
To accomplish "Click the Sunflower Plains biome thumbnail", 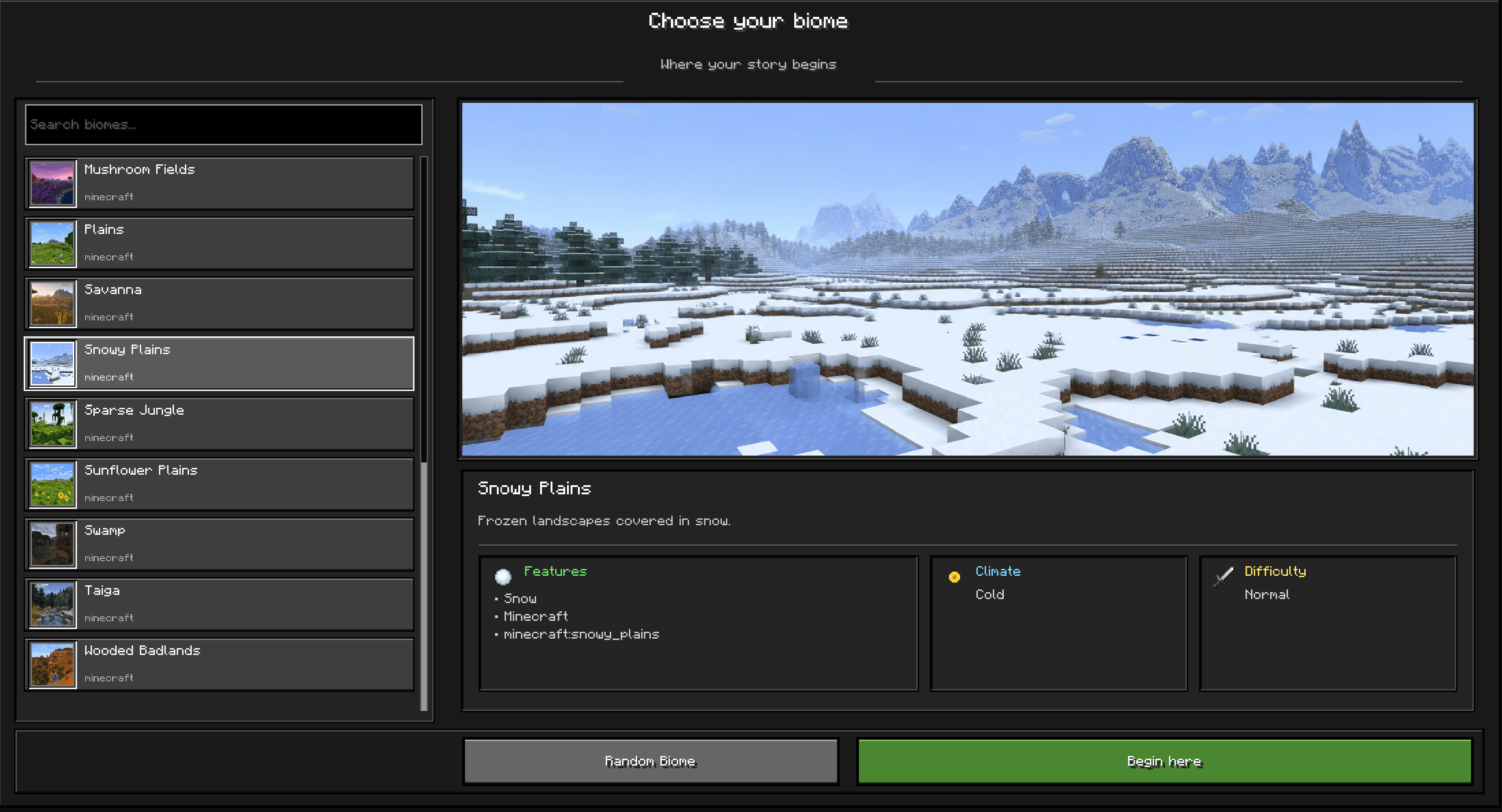I will (x=52, y=484).
